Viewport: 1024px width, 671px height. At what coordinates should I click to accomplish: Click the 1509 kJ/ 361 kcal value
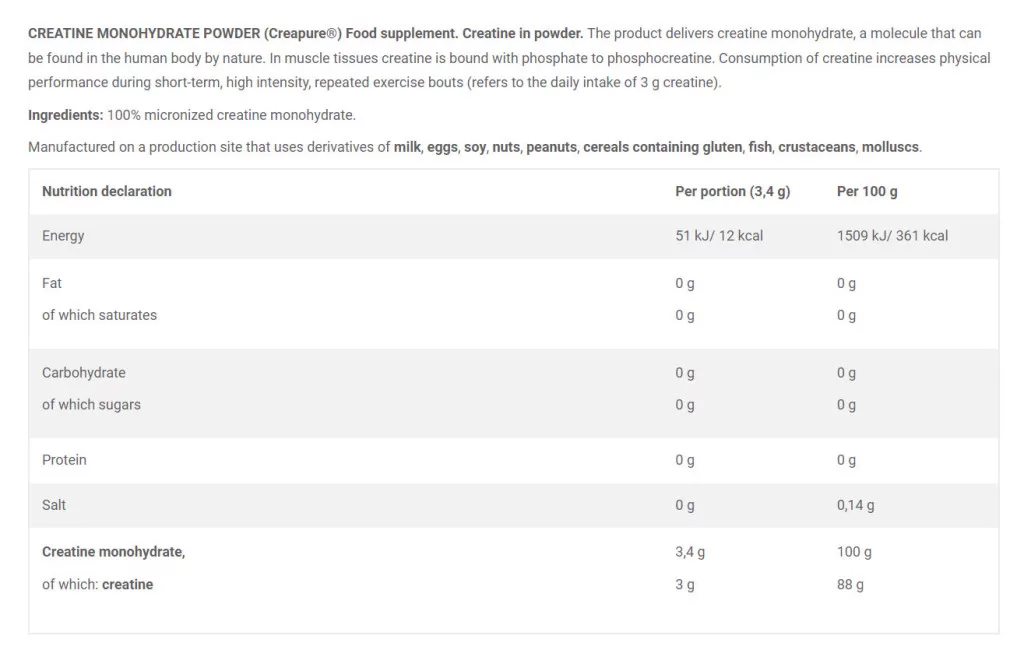[x=892, y=236]
